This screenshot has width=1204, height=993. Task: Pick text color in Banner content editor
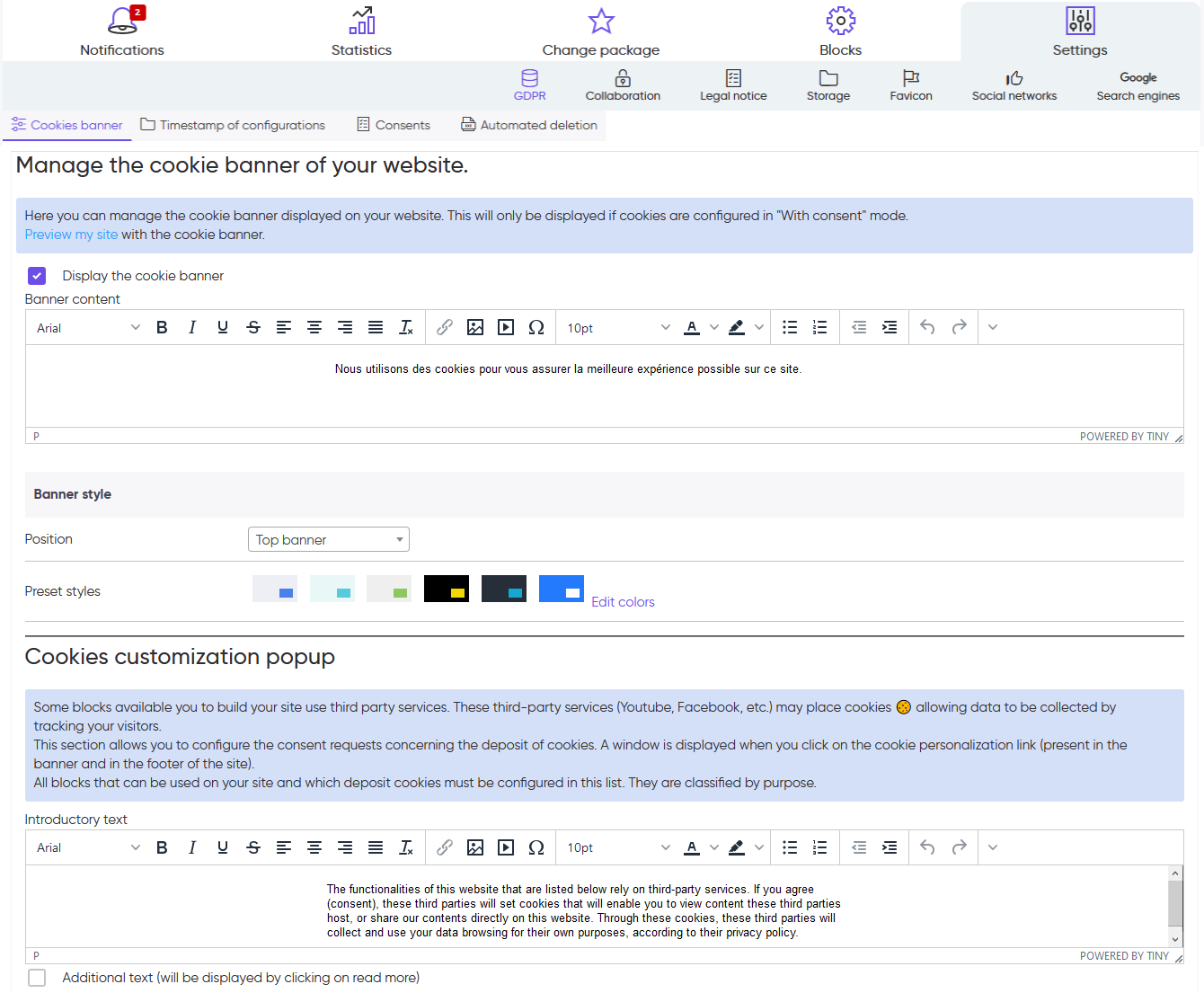coord(692,327)
